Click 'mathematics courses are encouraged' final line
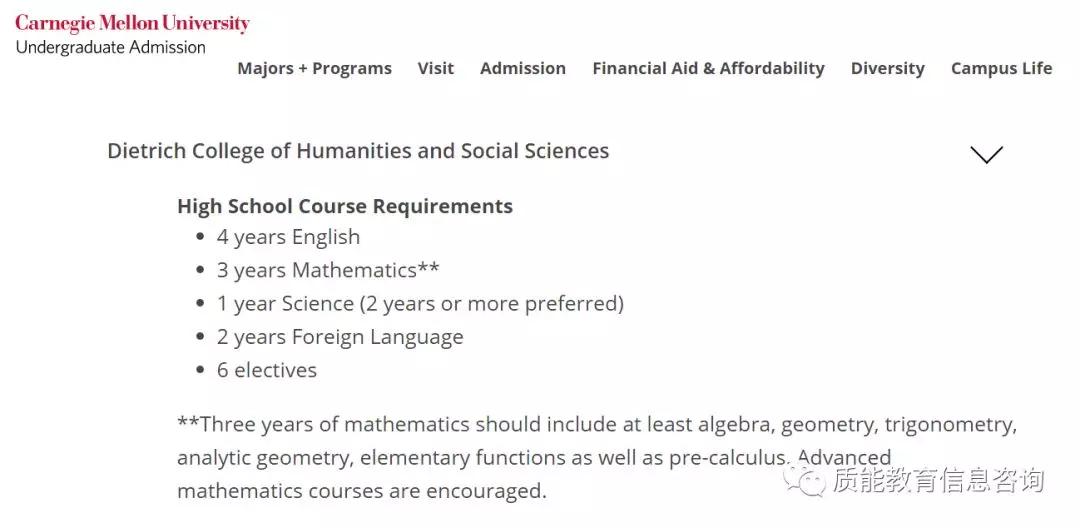1080x528 pixels. click(x=362, y=491)
